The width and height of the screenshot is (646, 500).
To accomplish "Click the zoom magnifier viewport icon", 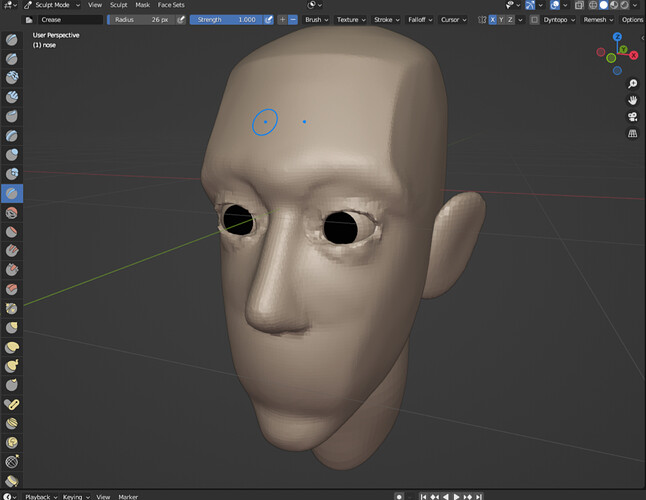I will click(632, 84).
